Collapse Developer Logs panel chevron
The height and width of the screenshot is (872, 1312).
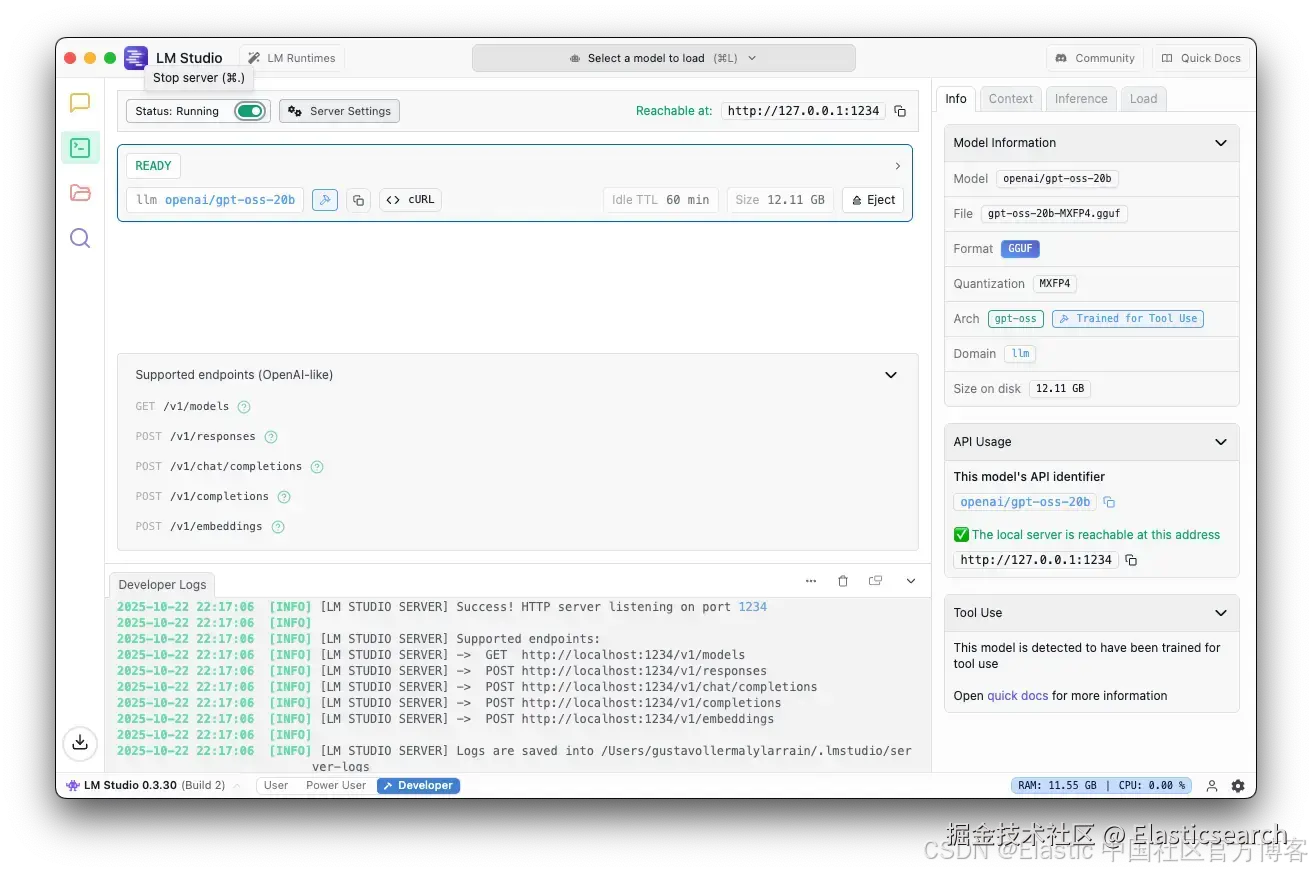(x=911, y=581)
